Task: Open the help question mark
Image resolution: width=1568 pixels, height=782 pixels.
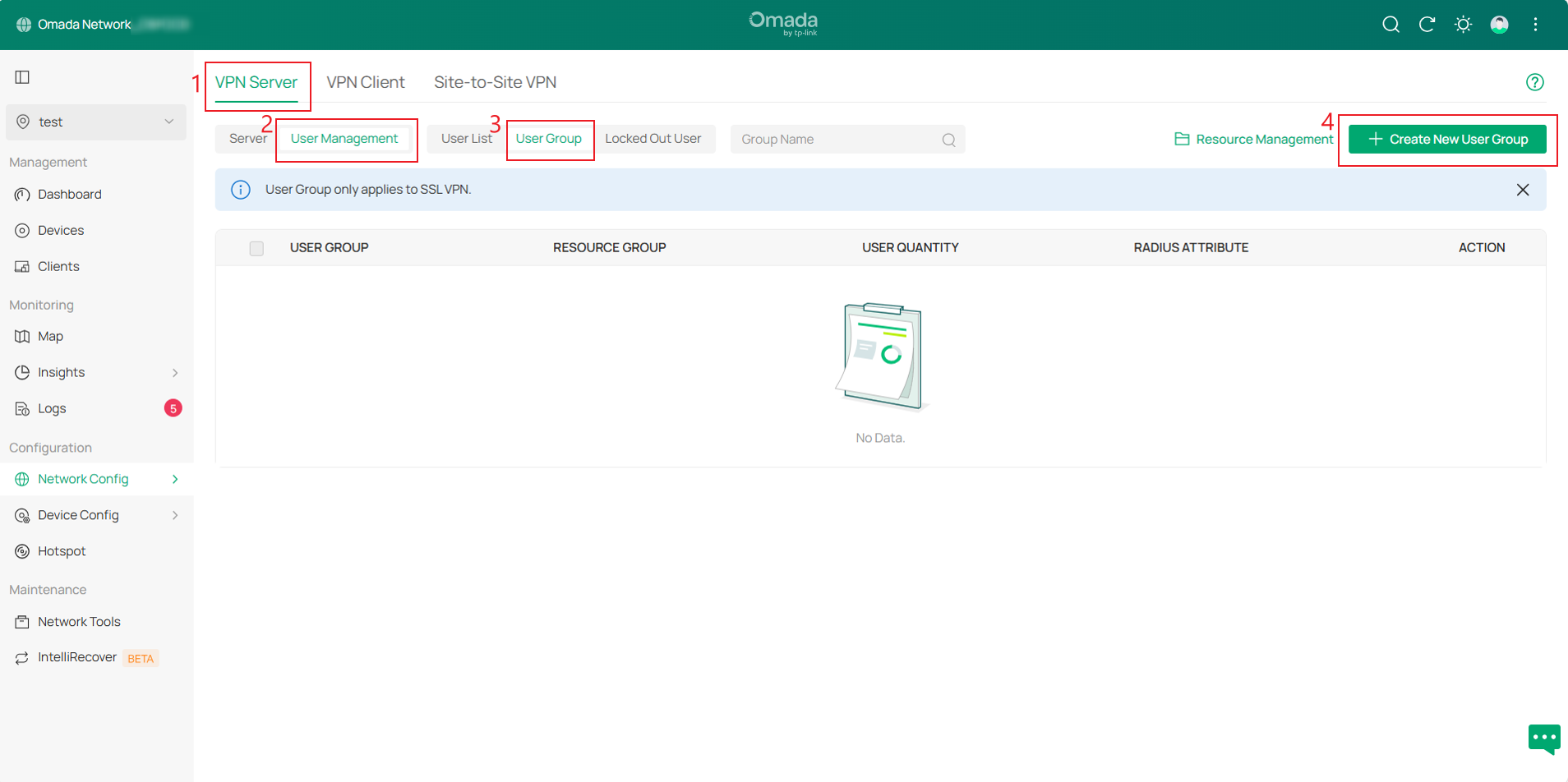Action: 1536,81
